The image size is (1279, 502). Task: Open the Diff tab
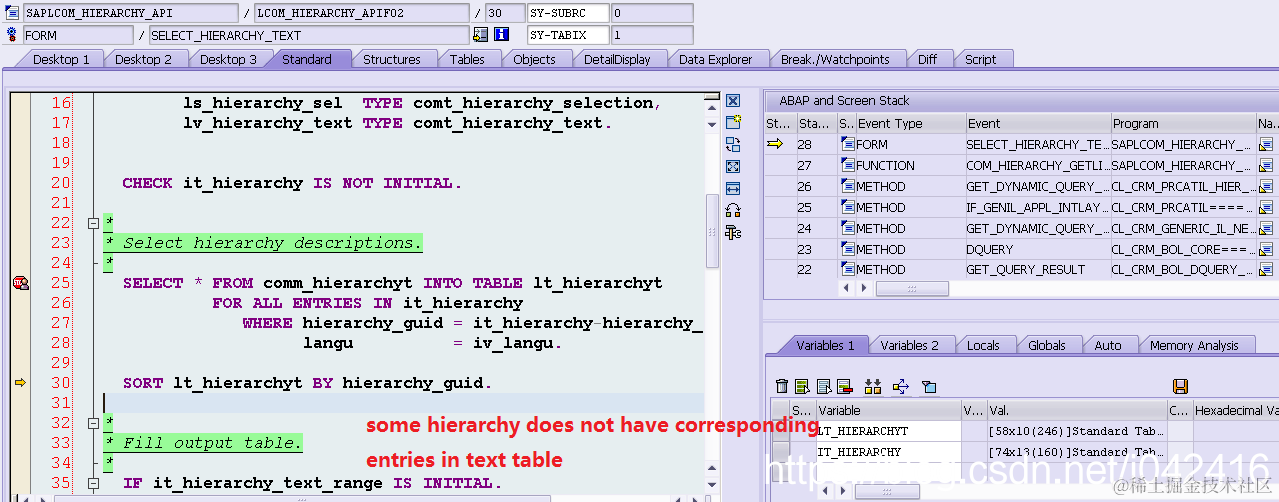click(x=927, y=59)
